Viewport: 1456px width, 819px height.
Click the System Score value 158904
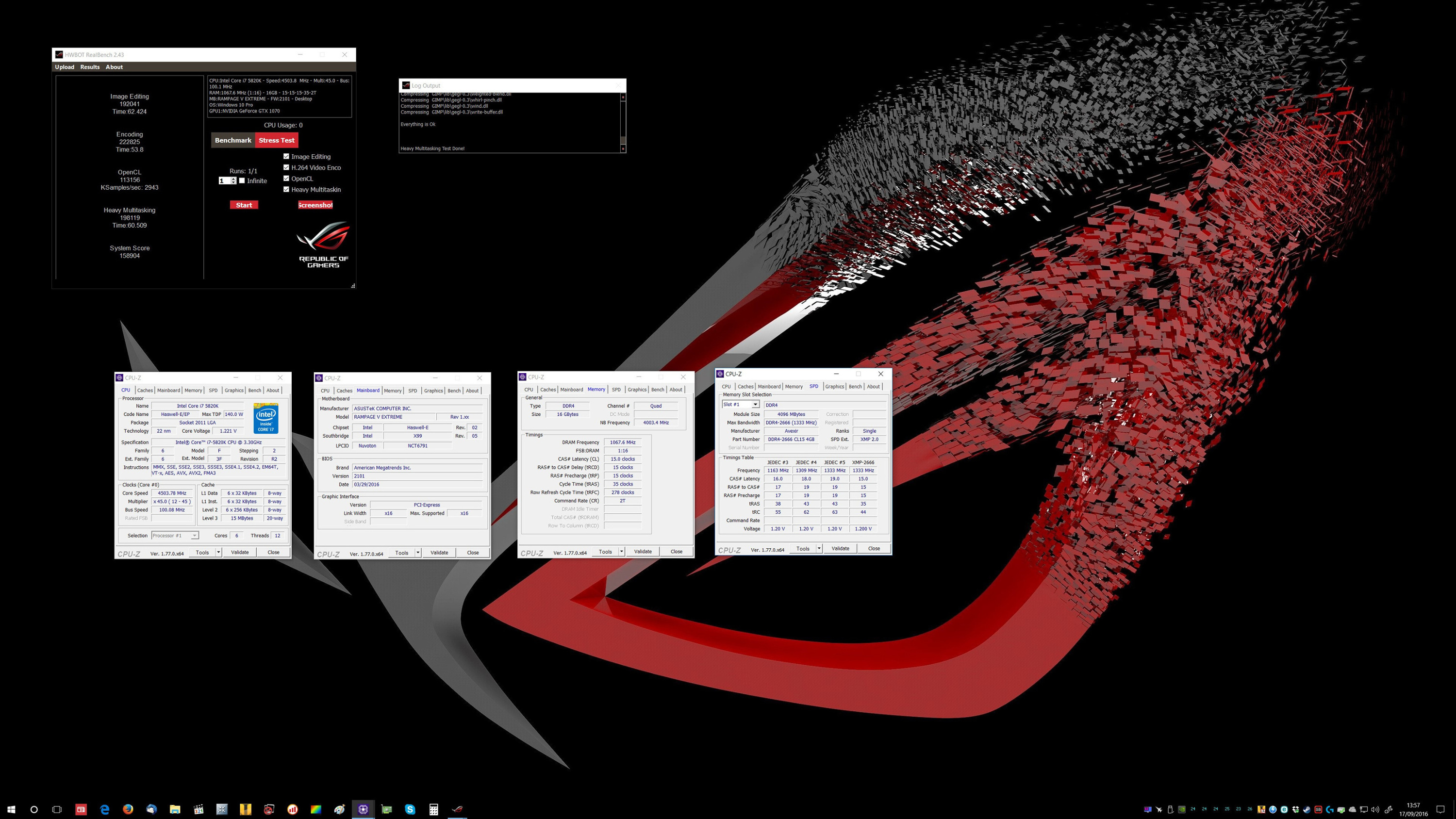(130, 256)
